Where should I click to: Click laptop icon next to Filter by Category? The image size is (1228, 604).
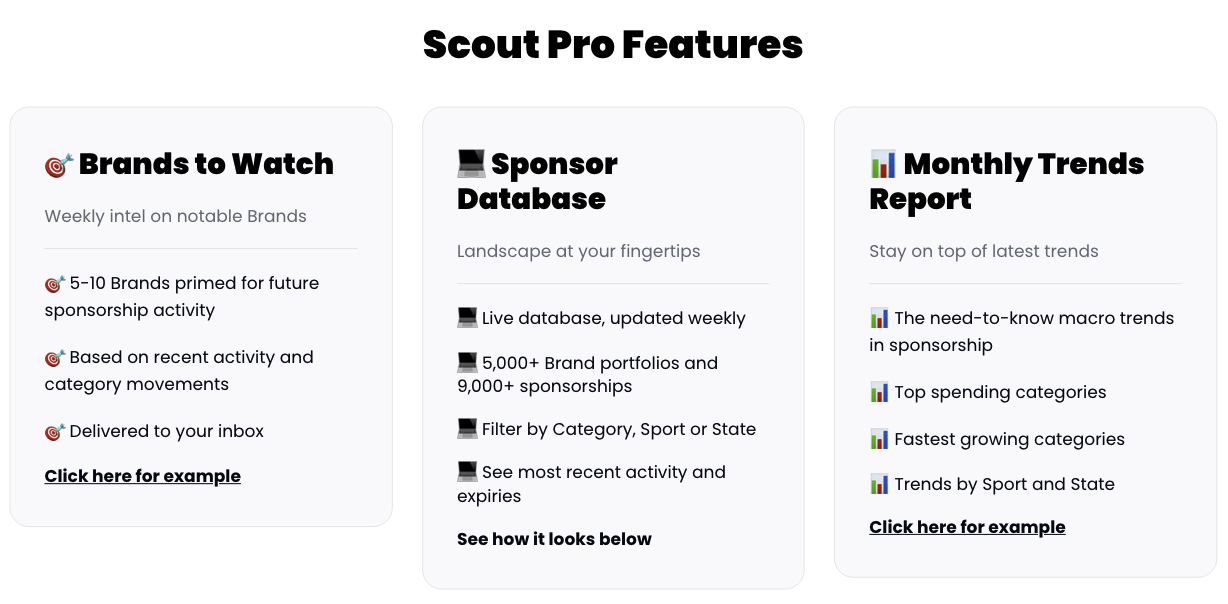[x=467, y=429]
